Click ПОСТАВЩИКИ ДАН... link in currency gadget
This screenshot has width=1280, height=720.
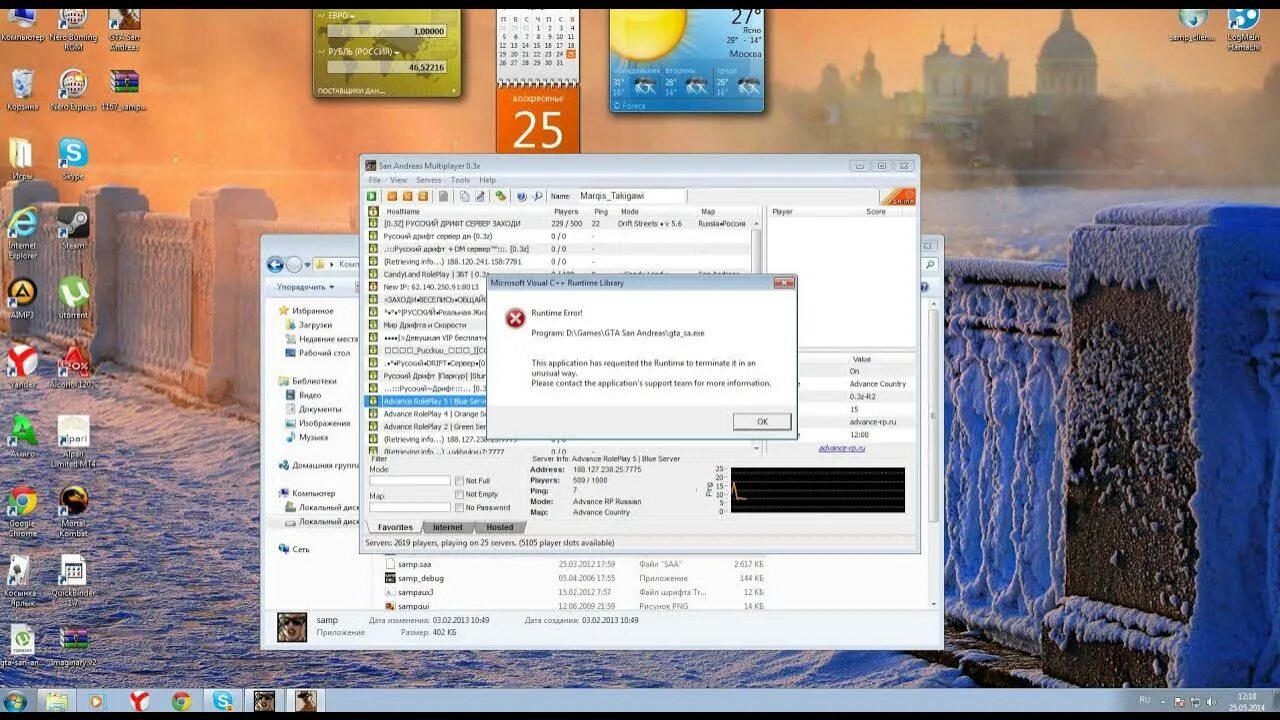click(351, 90)
